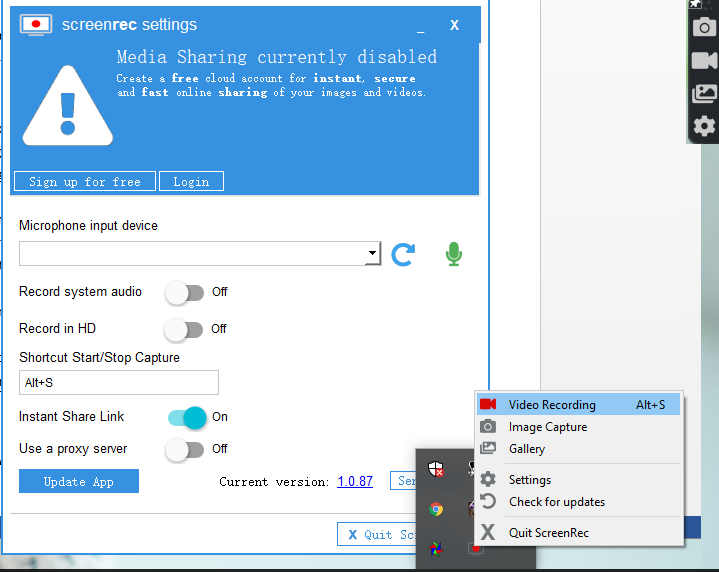Select Image Capture from the tray menu
The image size is (719, 572).
click(x=578, y=427)
